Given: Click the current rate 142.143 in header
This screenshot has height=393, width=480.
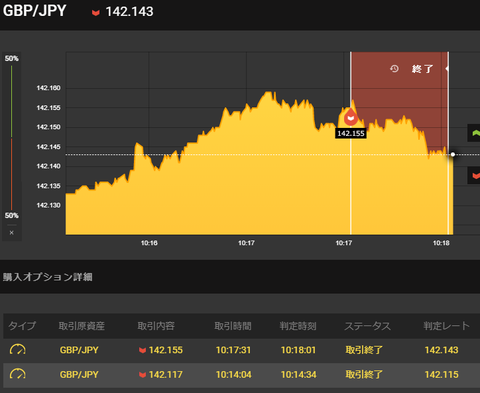Looking at the screenshot, I should (x=129, y=12).
